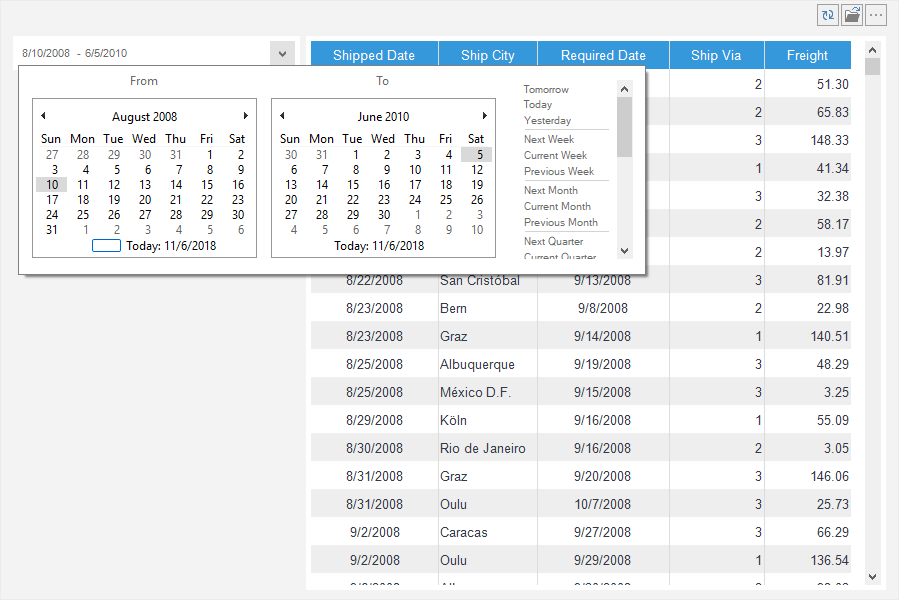Open the three-dots more options menu

click(x=876, y=15)
